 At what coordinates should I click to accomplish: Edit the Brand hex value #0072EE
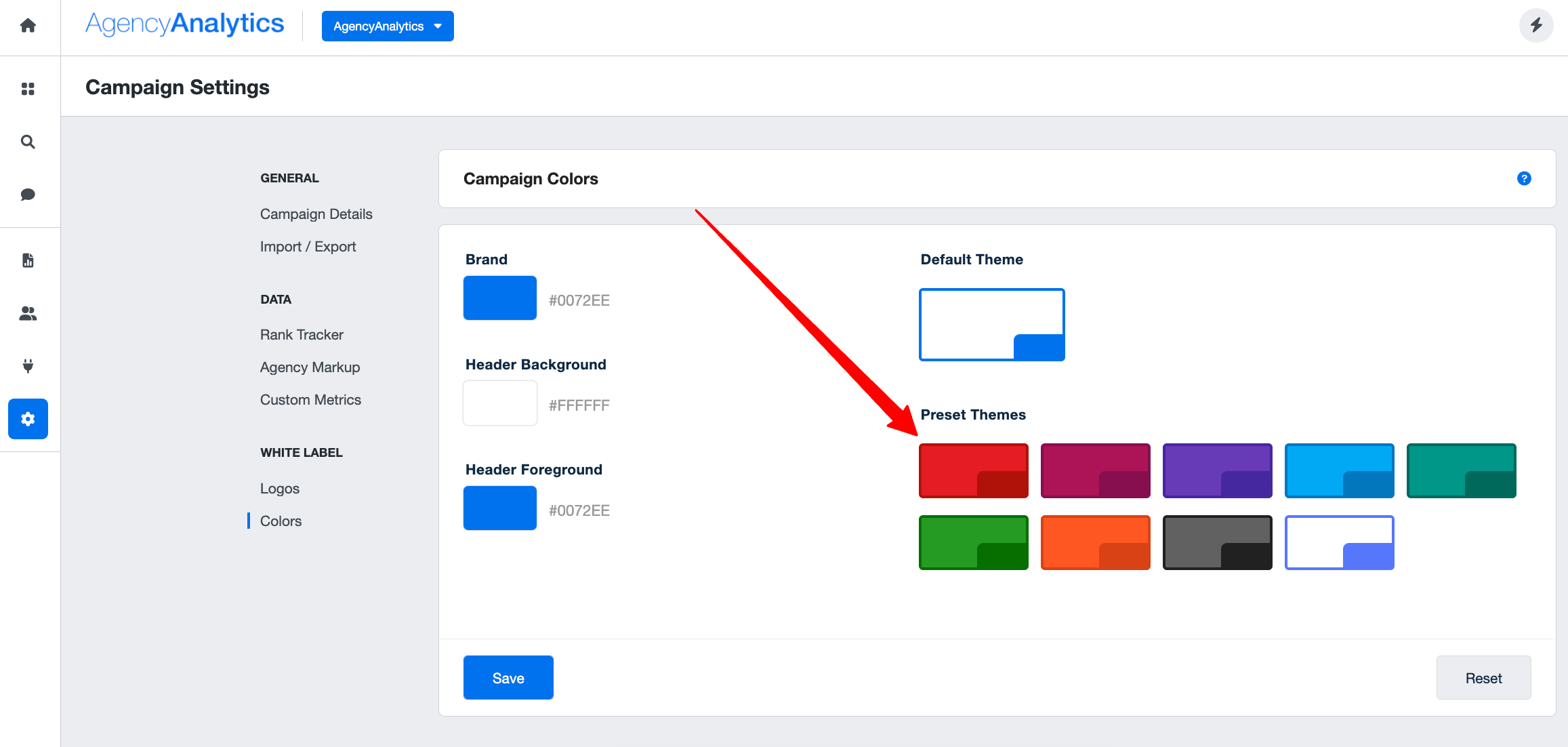(579, 300)
